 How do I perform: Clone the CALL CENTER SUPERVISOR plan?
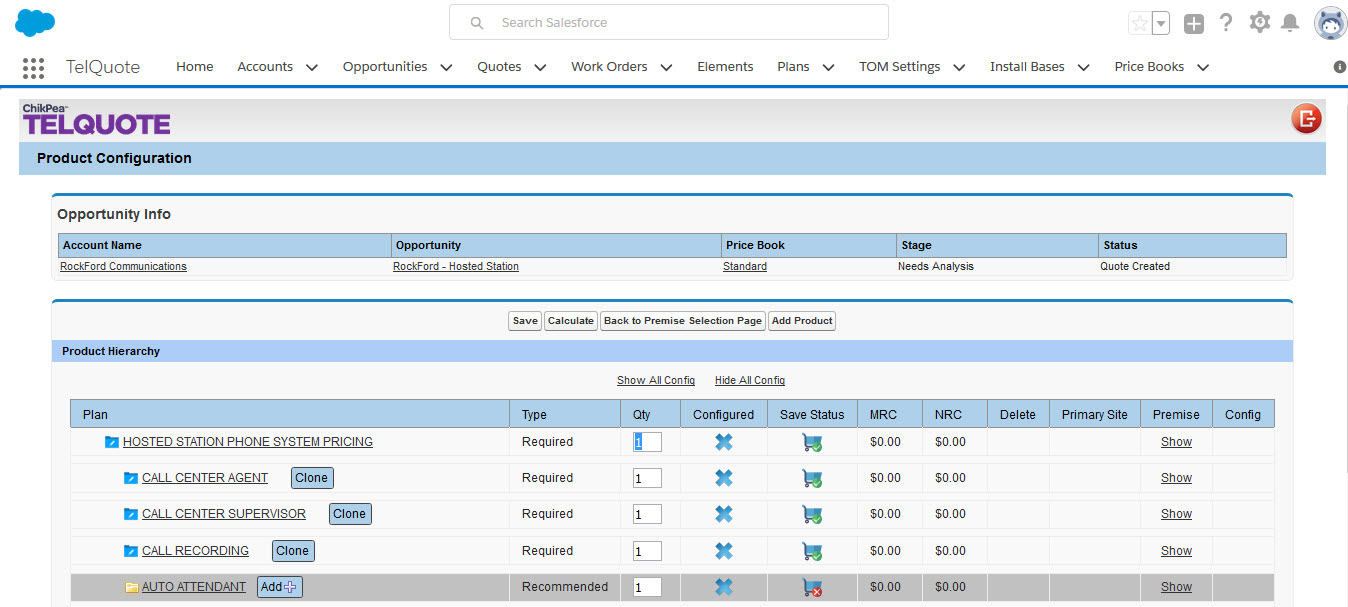tap(350, 513)
